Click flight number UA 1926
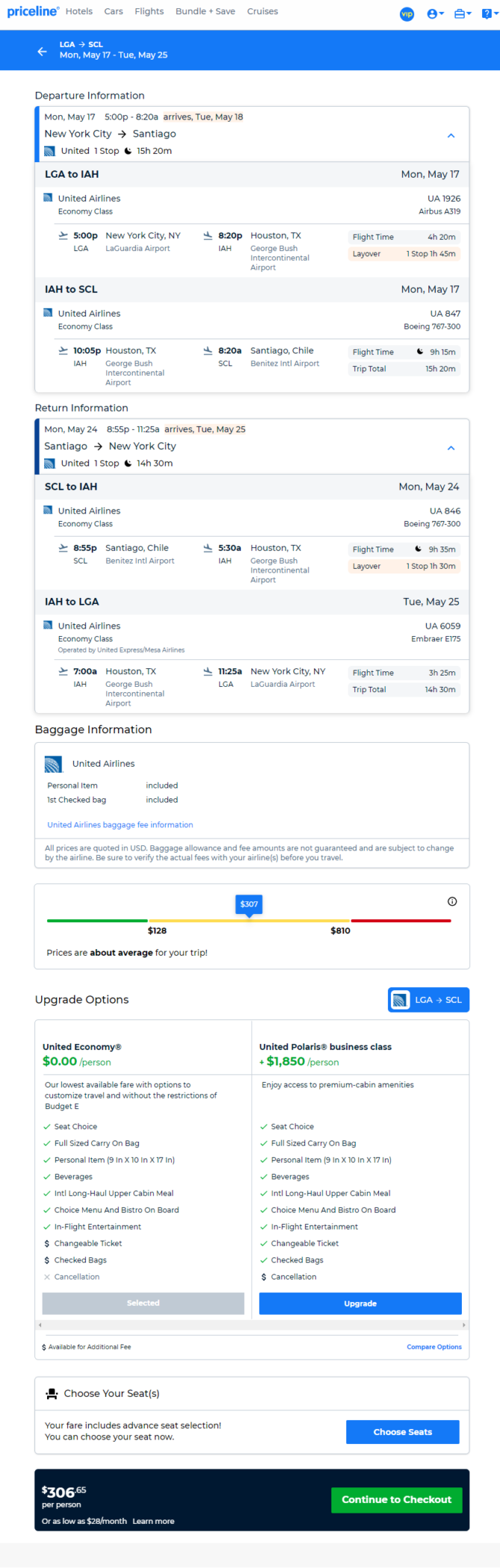This screenshot has width=500, height=1568. tap(444, 199)
